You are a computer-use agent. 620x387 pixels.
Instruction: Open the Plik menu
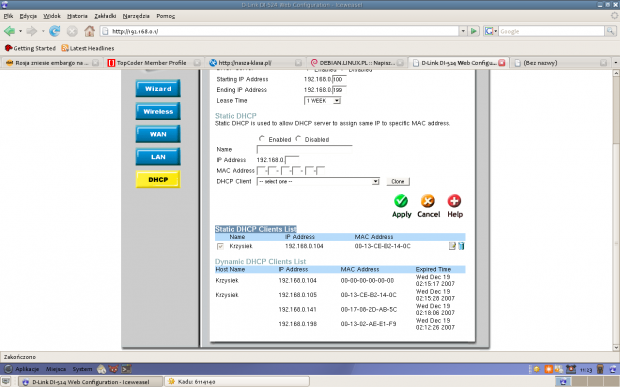click(8, 16)
